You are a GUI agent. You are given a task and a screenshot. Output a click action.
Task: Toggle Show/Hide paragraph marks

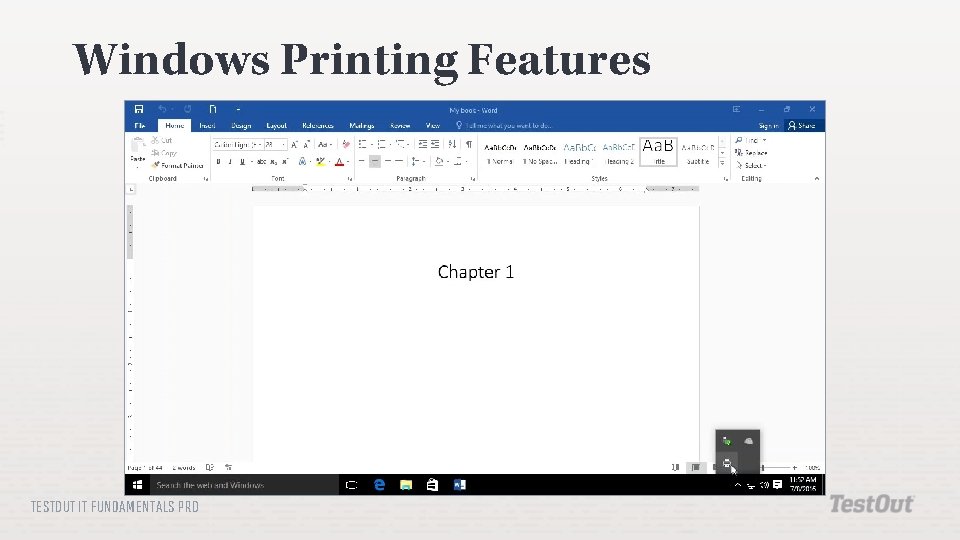(x=469, y=144)
